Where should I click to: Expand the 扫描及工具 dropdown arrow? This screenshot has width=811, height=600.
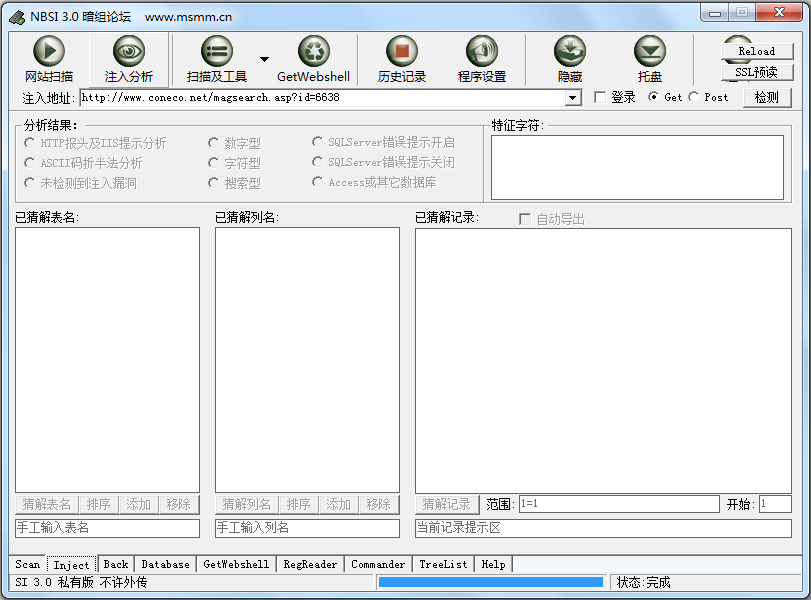pyautogui.click(x=264, y=59)
